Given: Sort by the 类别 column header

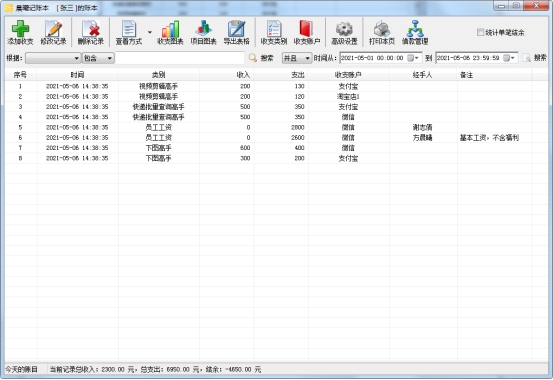Looking at the screenshot, I should pyautogui.click(x=159, y=75).
